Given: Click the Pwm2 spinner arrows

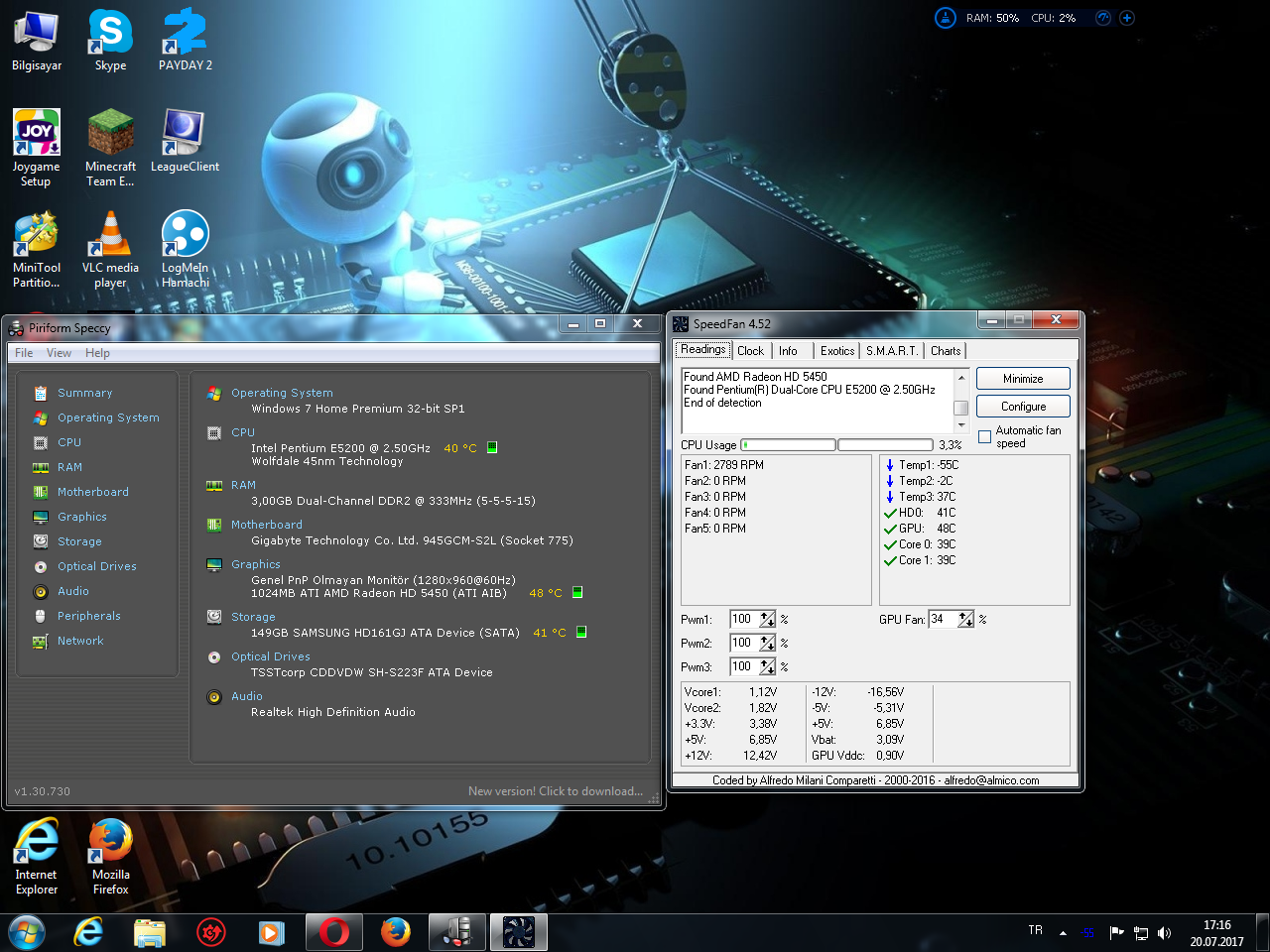Looking at the screenshot, I should (x=767, y=643).
